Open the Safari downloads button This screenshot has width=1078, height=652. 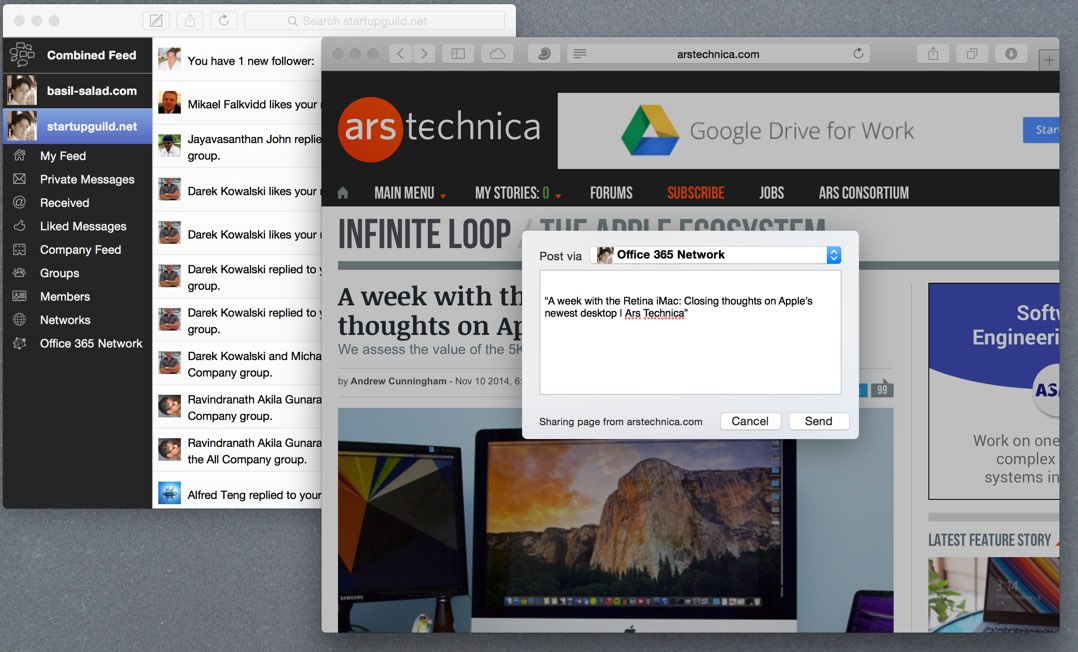[1011, 54]
